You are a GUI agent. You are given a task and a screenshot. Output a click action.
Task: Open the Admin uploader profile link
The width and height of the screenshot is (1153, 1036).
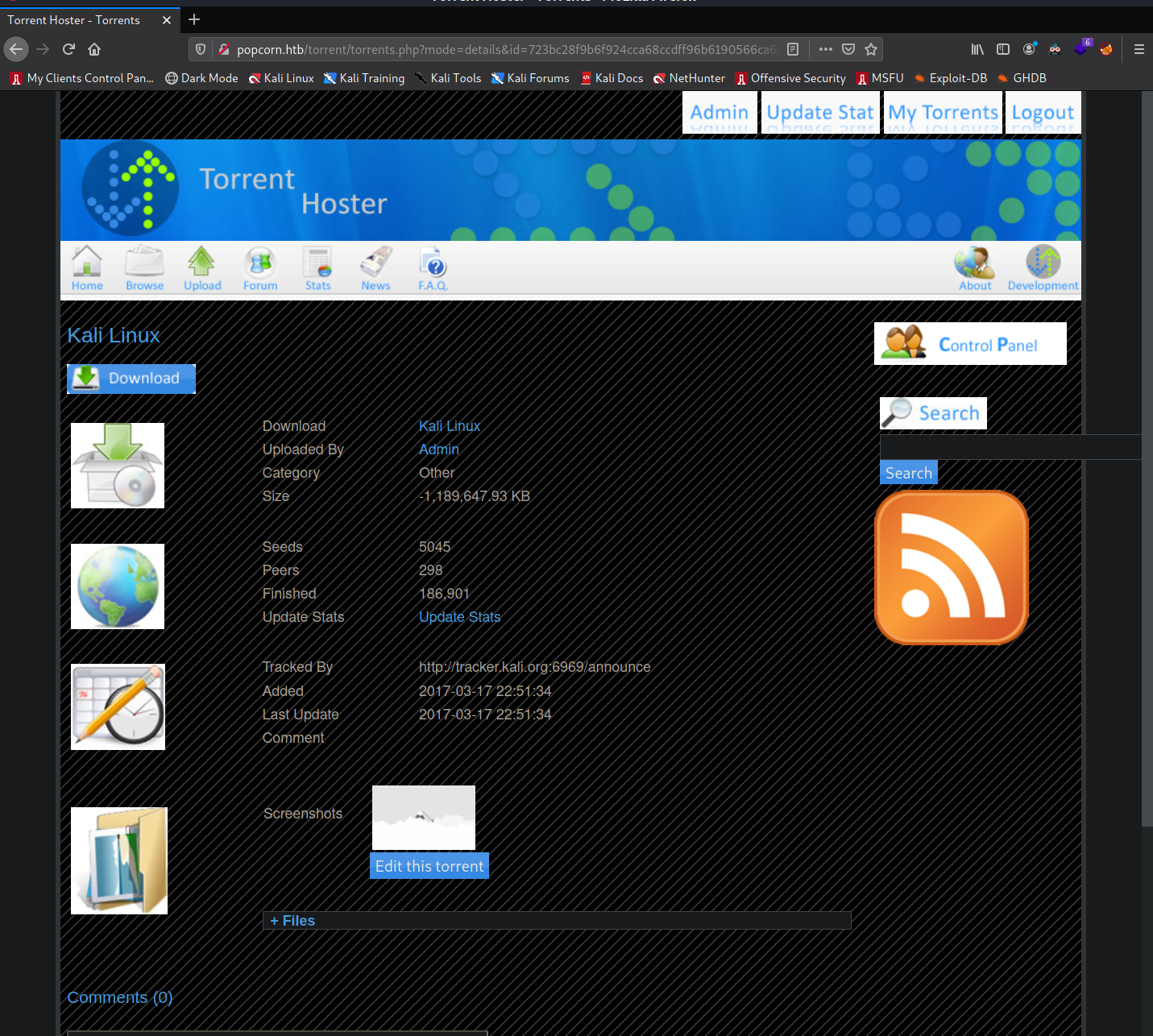pyautogui.click(x=439, y=450)
